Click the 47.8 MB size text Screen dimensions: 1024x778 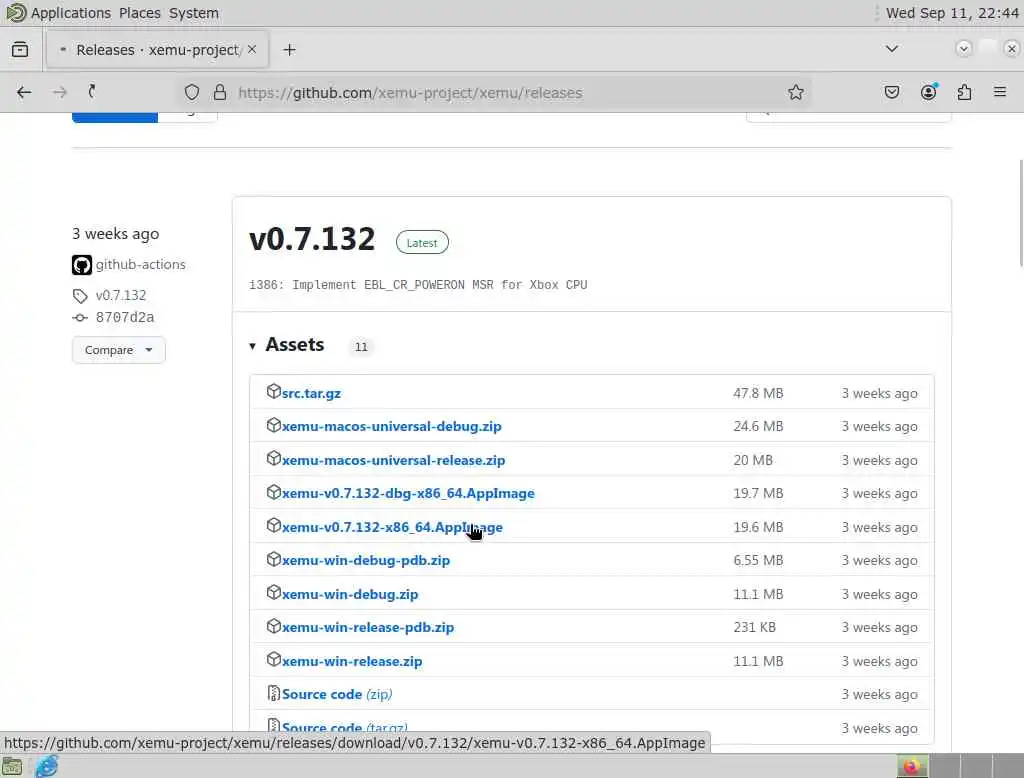click(x=758, y=393)
